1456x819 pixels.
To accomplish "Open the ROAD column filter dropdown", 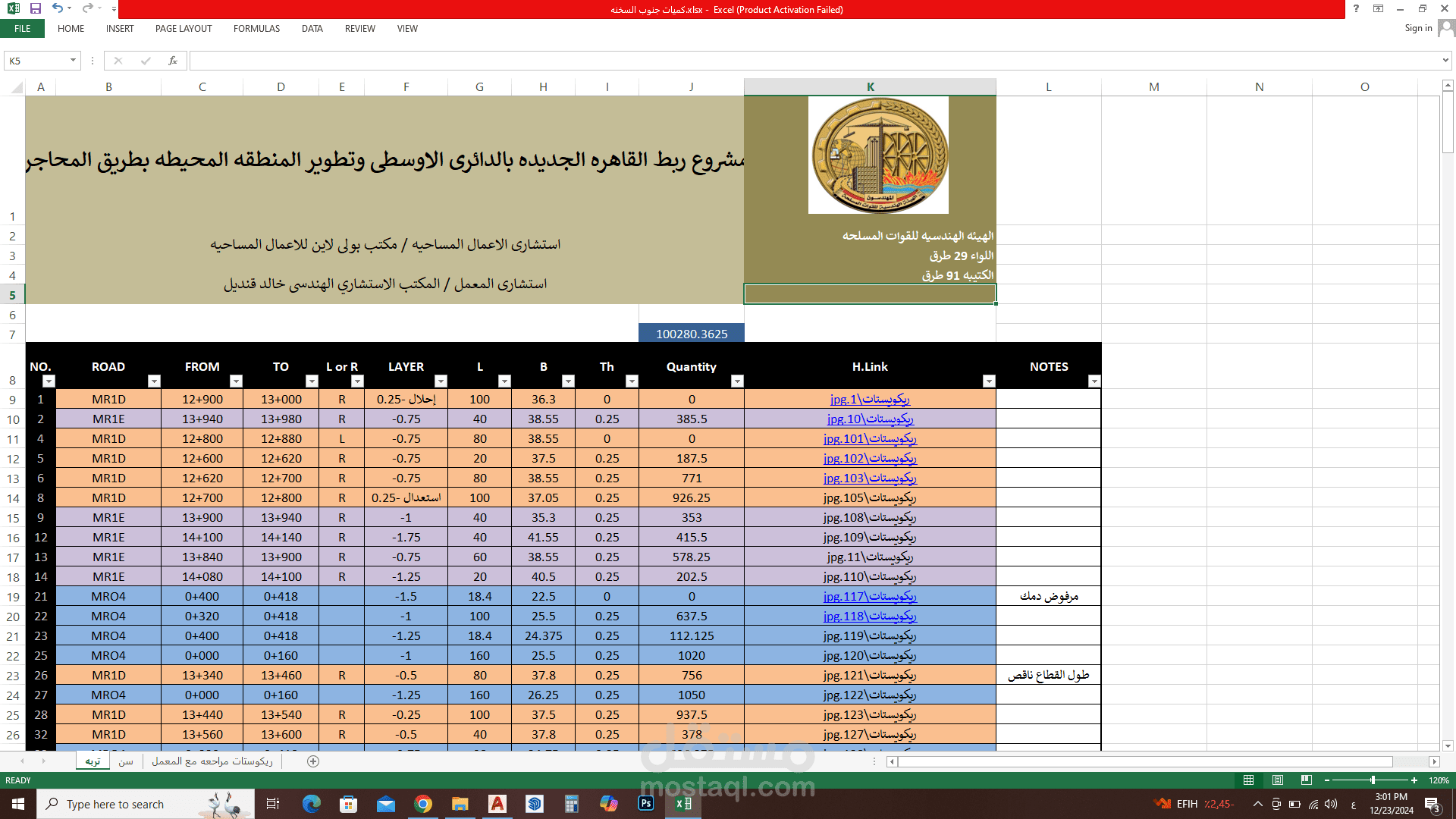I will (x=154, y=381).
